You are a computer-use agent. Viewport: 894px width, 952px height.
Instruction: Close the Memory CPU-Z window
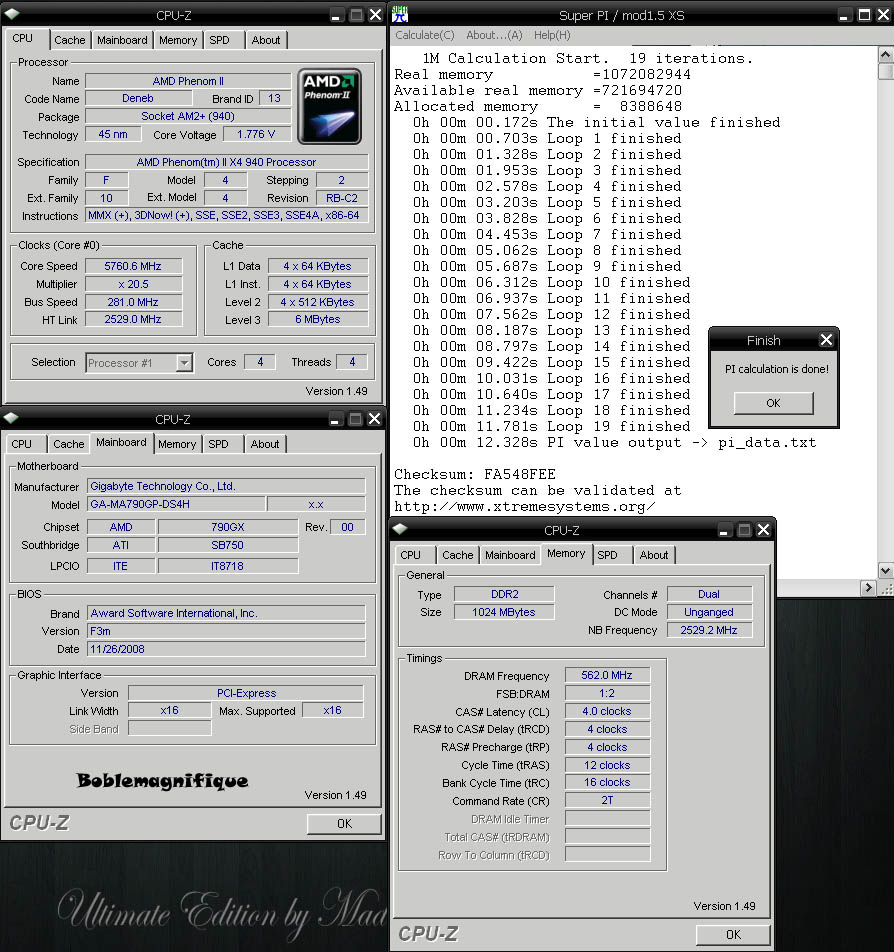click(x=763, y=529)
